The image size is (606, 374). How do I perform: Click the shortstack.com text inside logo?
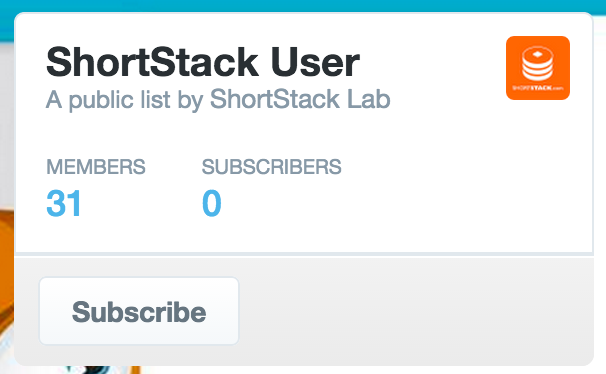tap(538, 88)
